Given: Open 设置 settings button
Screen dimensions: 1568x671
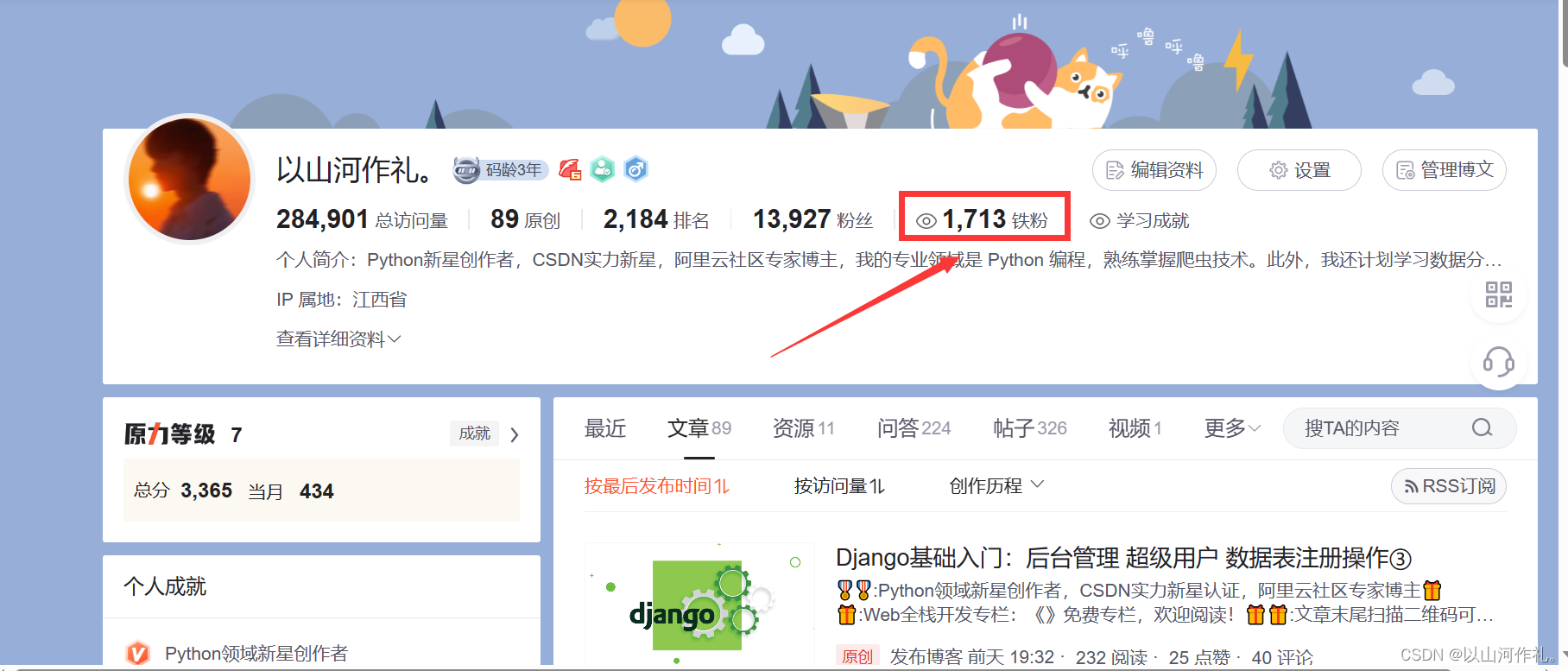Looking at the screenshot, I should (1299, 170).
